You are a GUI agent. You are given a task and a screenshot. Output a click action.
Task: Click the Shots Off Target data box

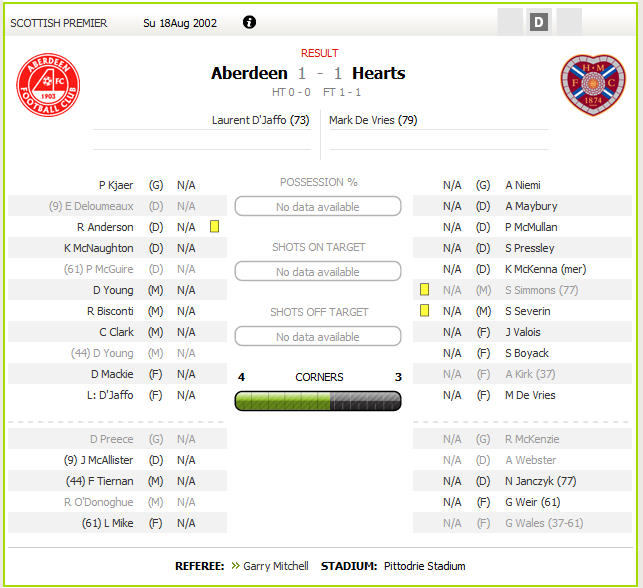[x=318, y=336]
